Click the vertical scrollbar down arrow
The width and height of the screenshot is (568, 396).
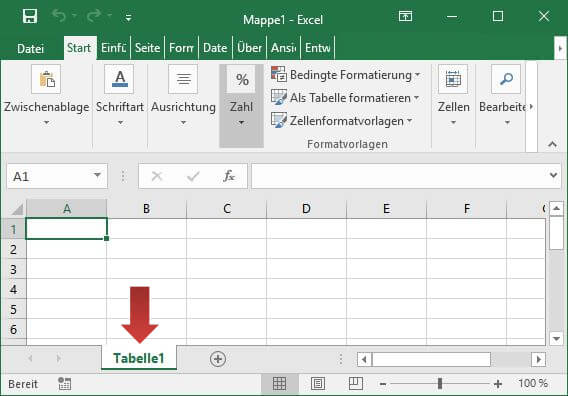[556, 339]
